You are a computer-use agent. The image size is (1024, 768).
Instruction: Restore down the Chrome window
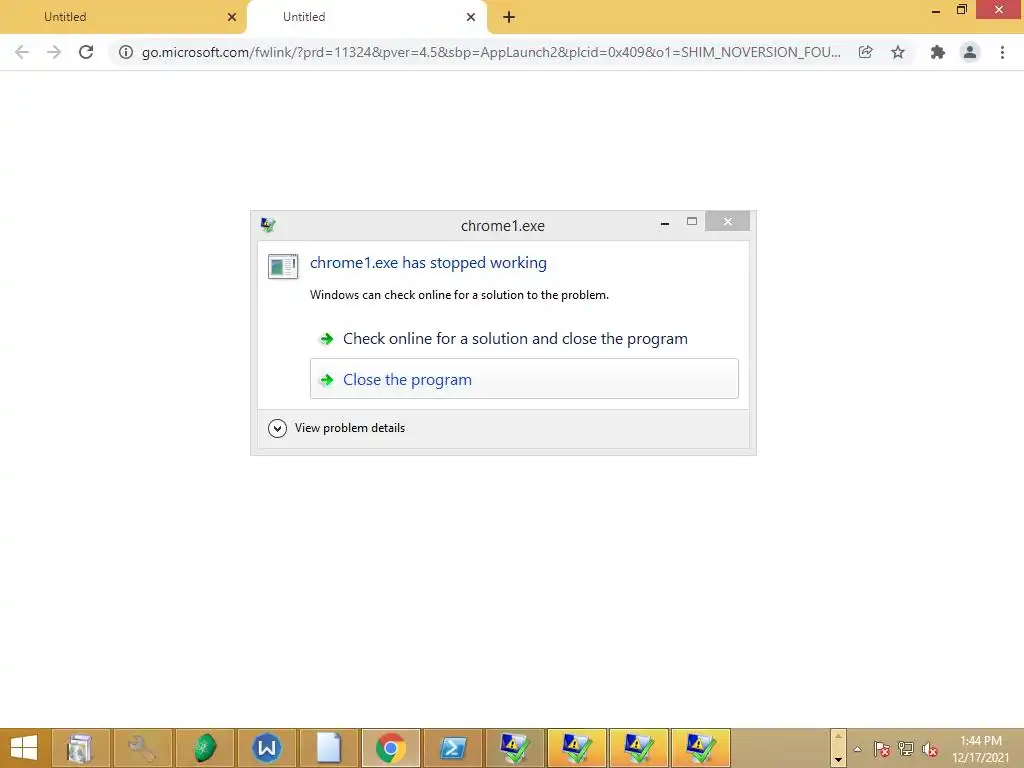(961, 10)
